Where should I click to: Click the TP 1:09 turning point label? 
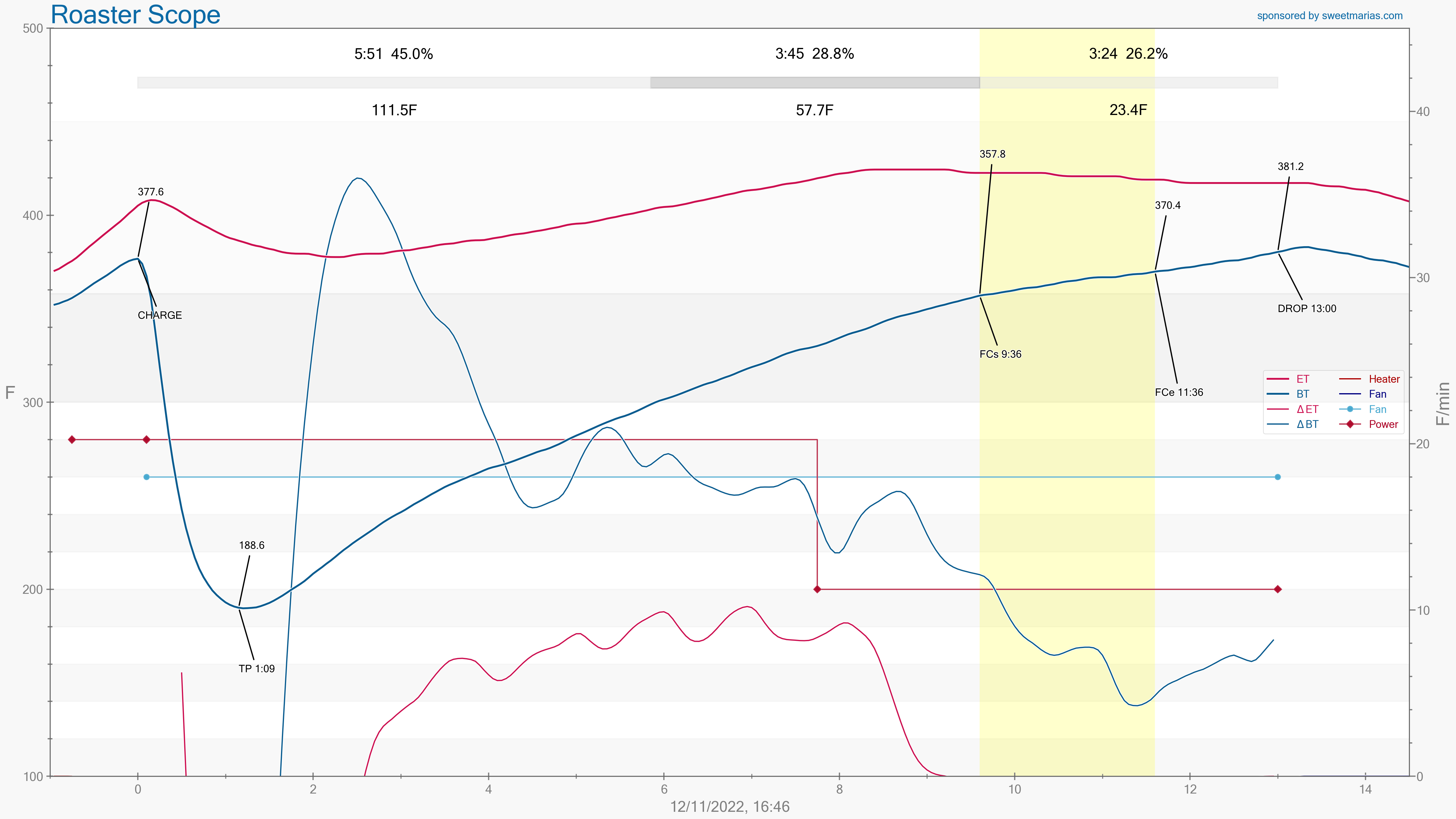pyautogui.click(x=257, y=669)
